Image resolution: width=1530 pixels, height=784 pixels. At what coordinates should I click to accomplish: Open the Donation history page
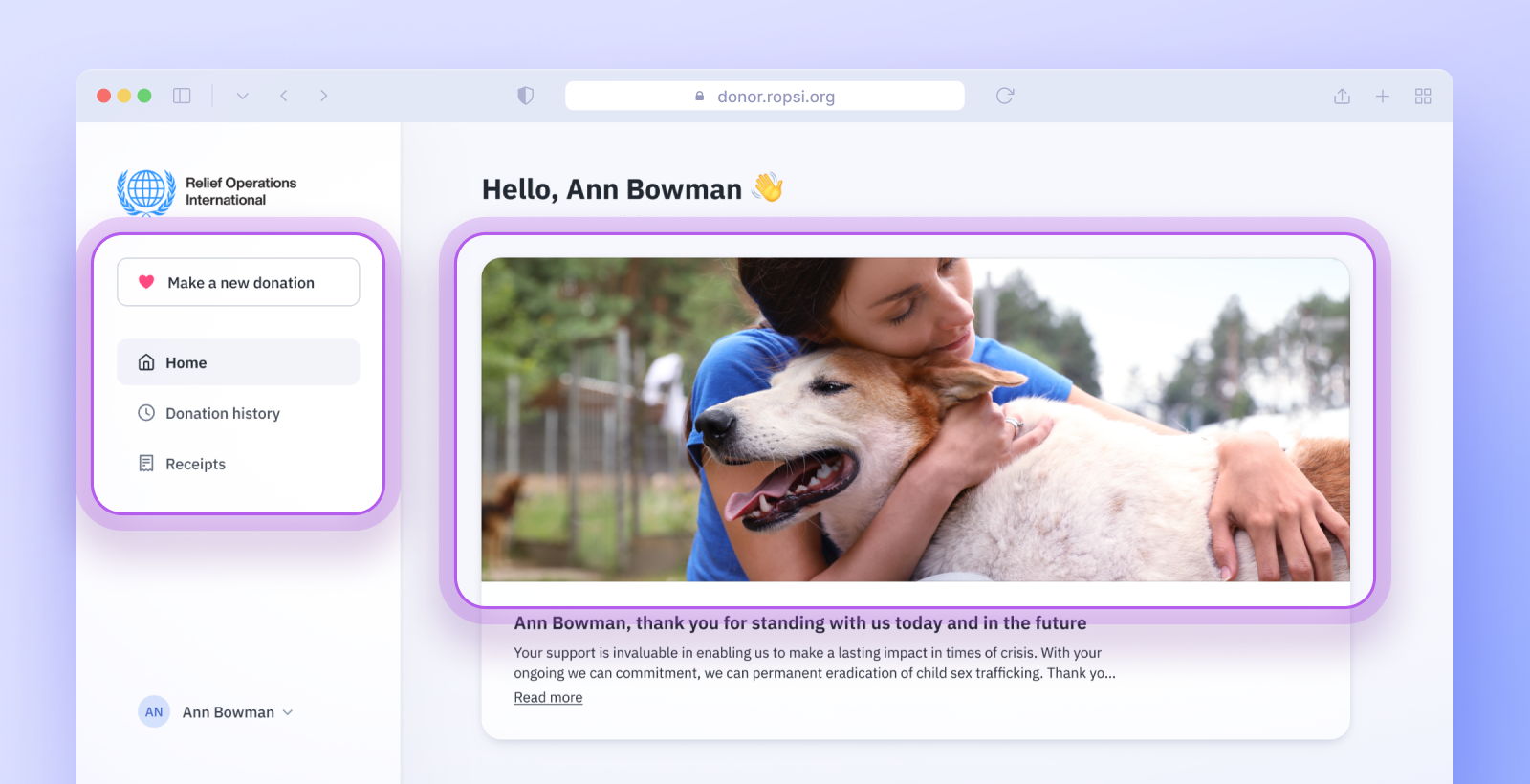(223, 413)
